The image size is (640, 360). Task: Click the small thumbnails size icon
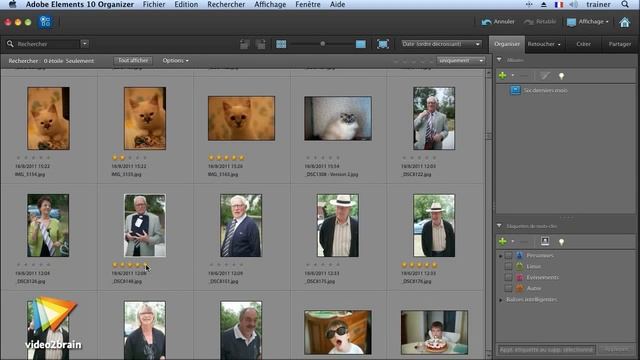(x=281, y=44)
